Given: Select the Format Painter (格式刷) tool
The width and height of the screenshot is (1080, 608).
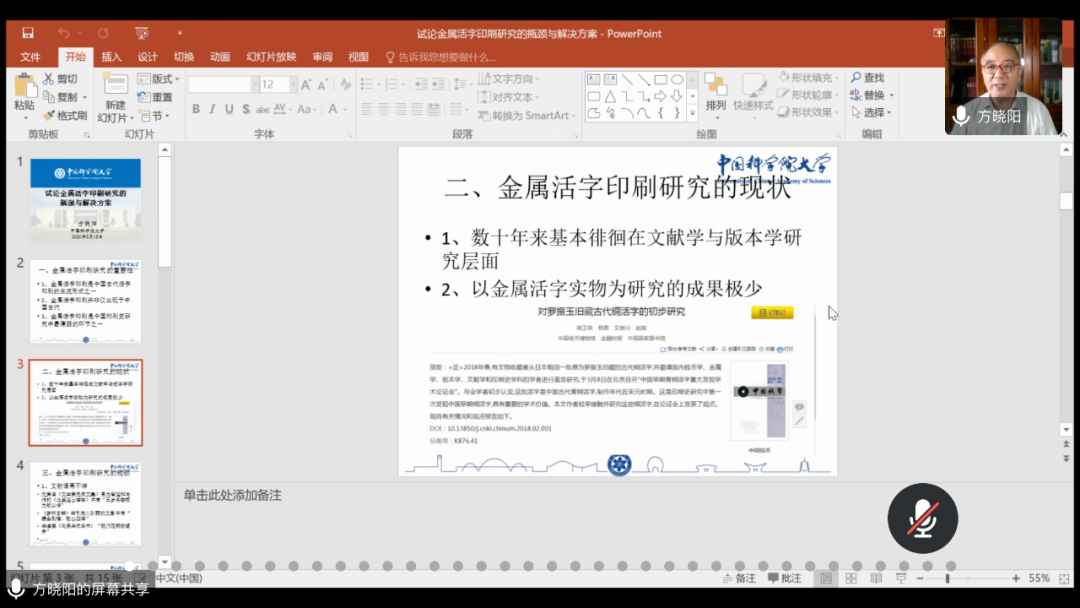Looking at the screenshot, I should (x=65, y=115).
